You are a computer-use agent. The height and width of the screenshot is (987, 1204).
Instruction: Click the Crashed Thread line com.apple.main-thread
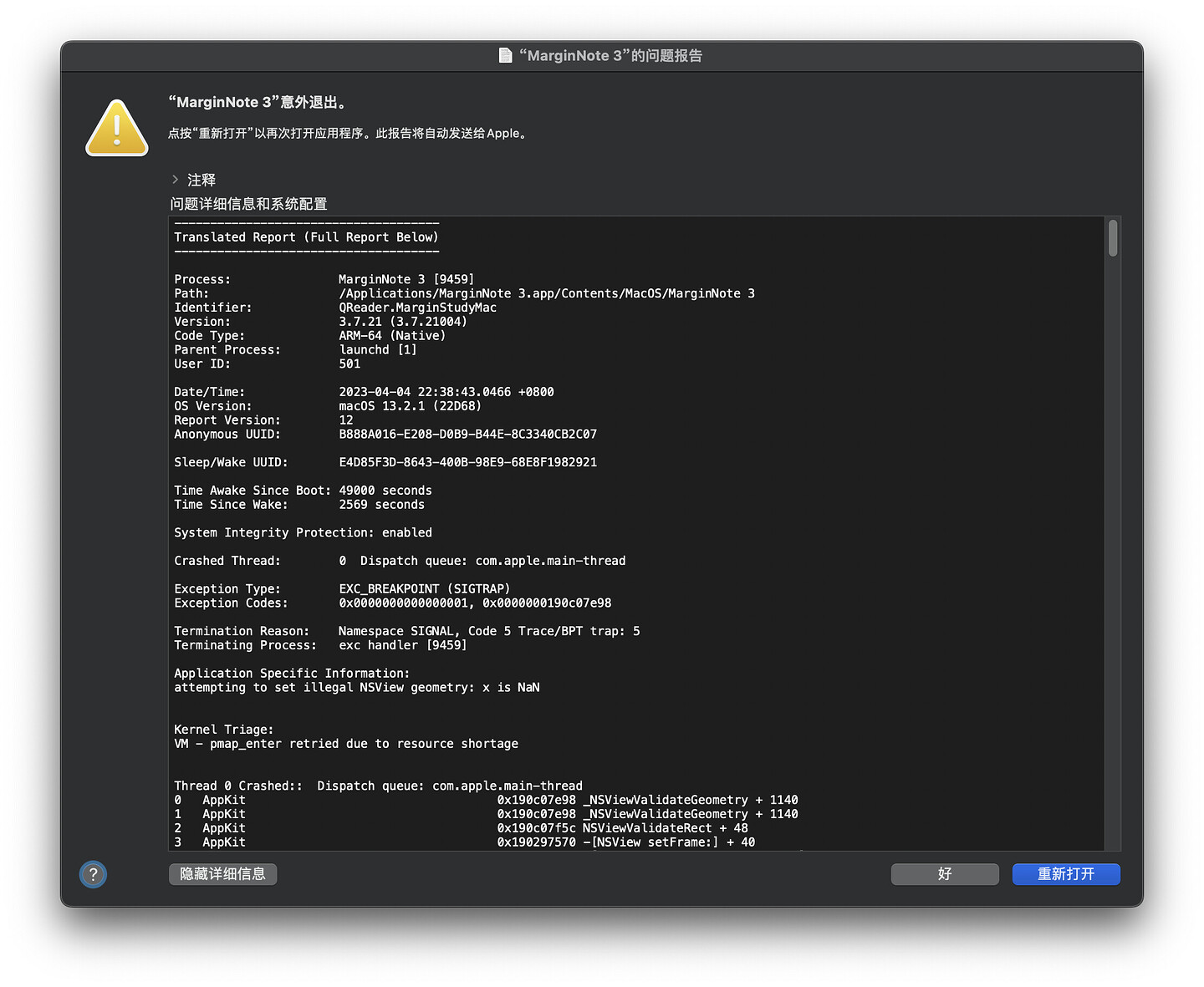pyautogui.click(x=400, y=561)
